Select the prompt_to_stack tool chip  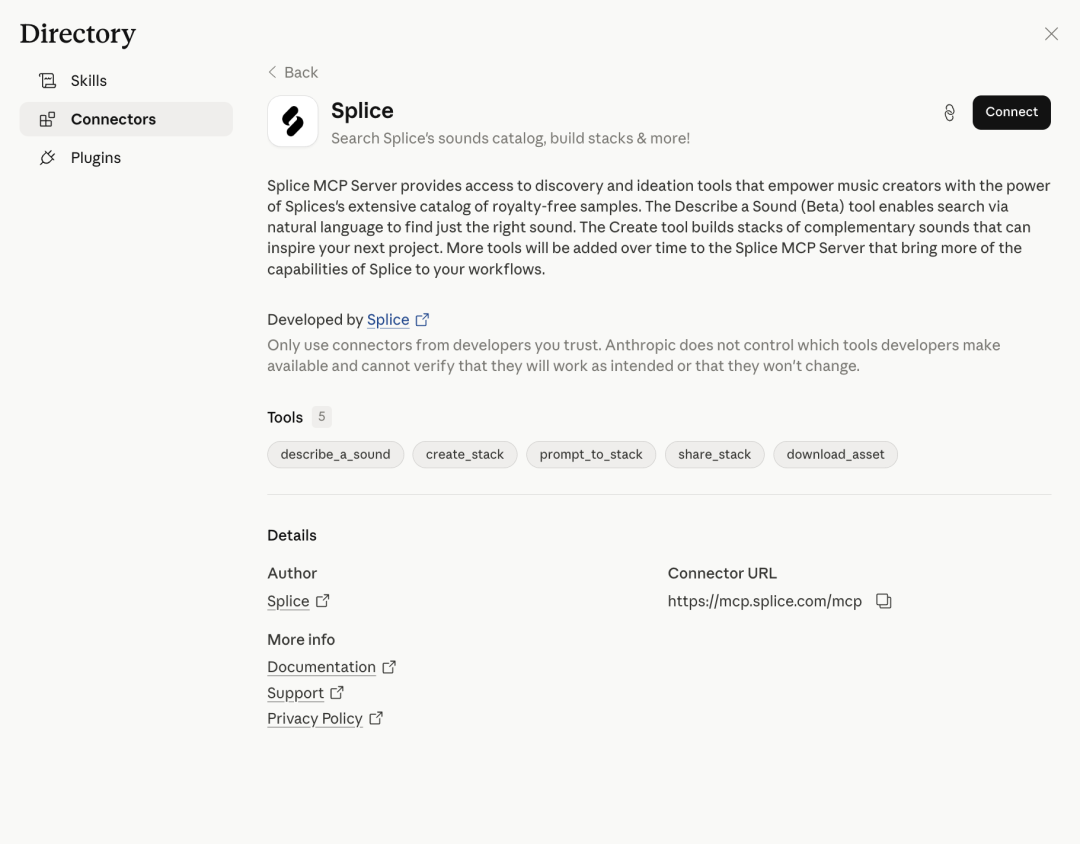click(x=591, y=454)
